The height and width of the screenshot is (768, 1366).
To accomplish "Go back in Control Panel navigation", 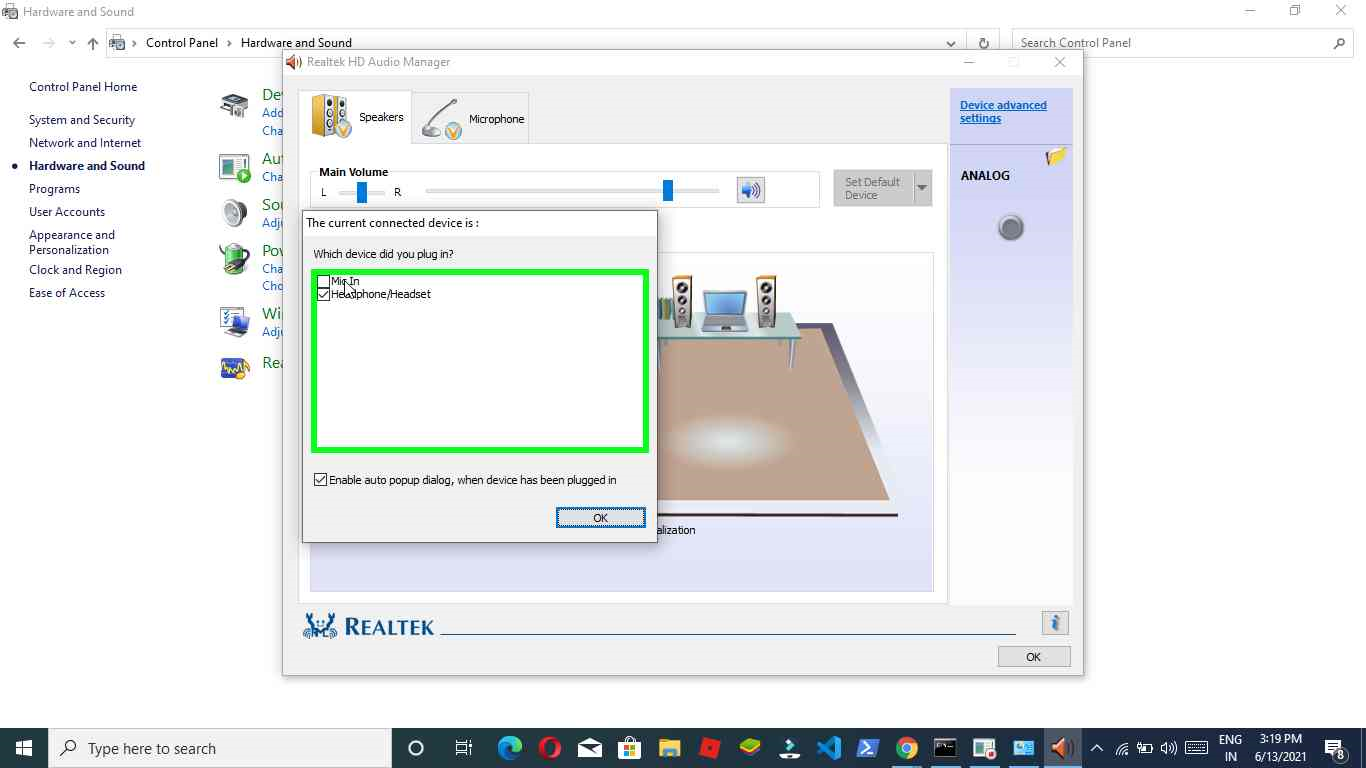I will click(x=19, y=43).
